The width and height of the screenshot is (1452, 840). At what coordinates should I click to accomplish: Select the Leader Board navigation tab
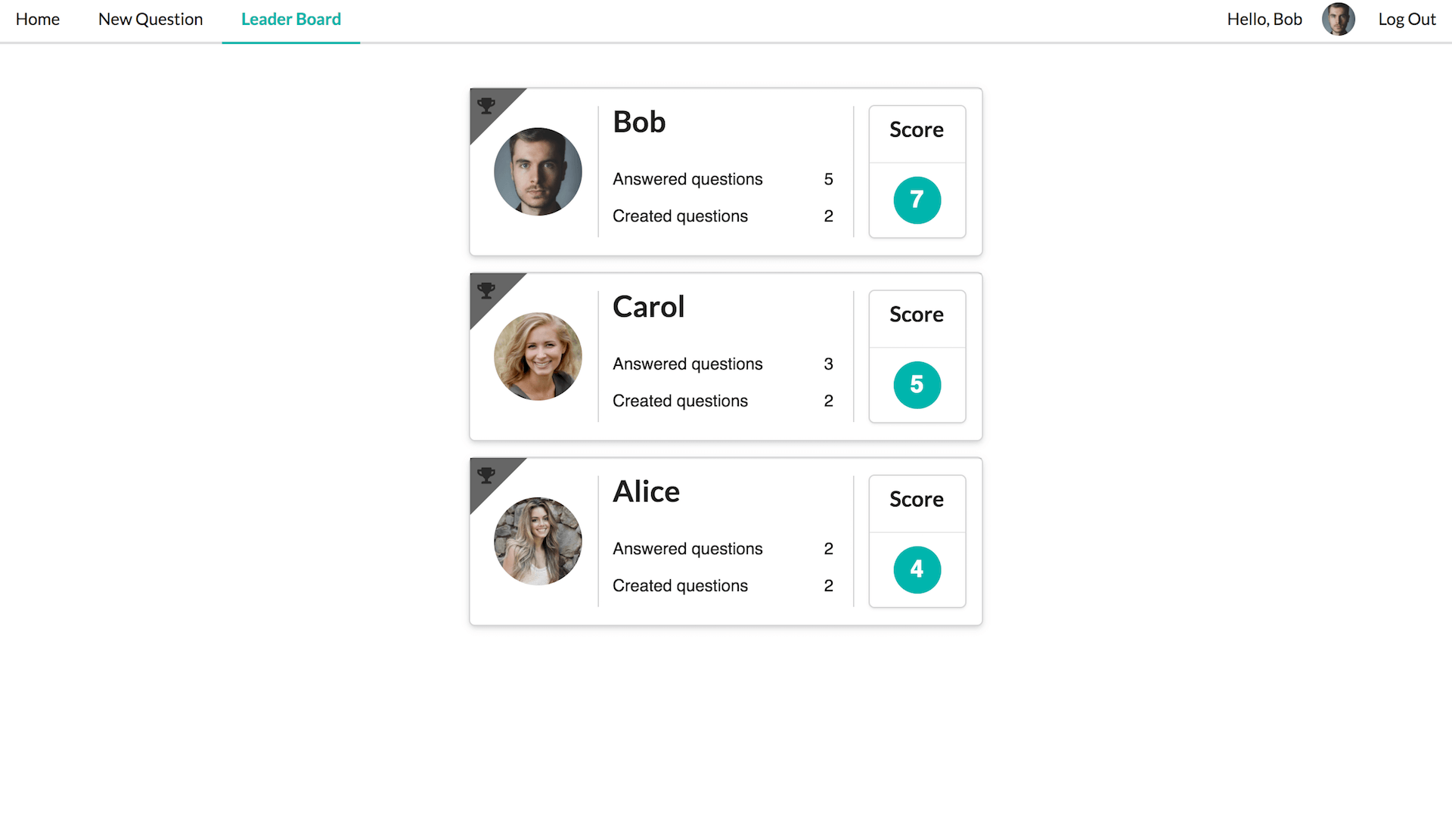click(290, 19)
